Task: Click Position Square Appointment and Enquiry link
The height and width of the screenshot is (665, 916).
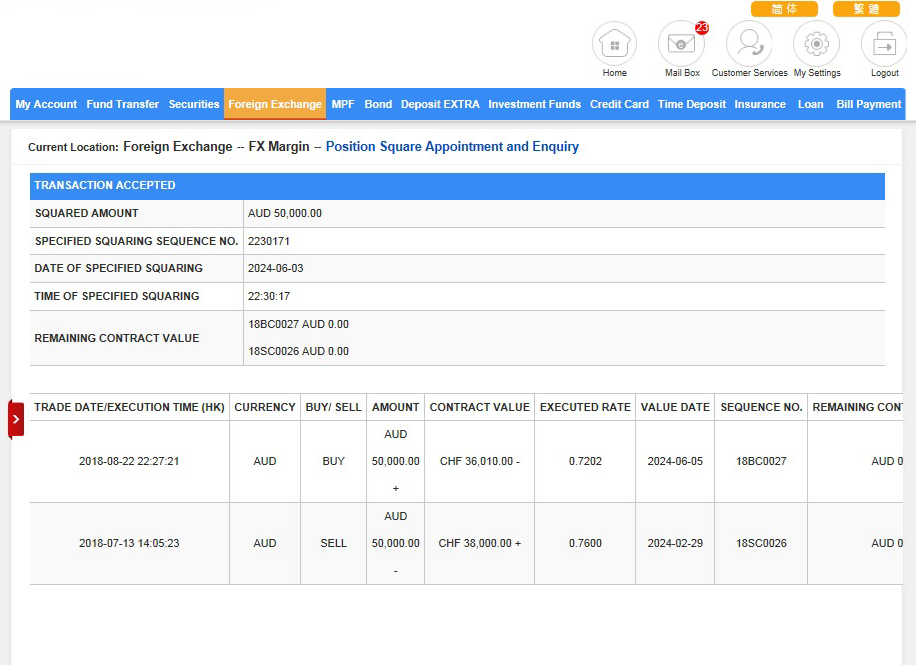Action: [x=452, y=147]
